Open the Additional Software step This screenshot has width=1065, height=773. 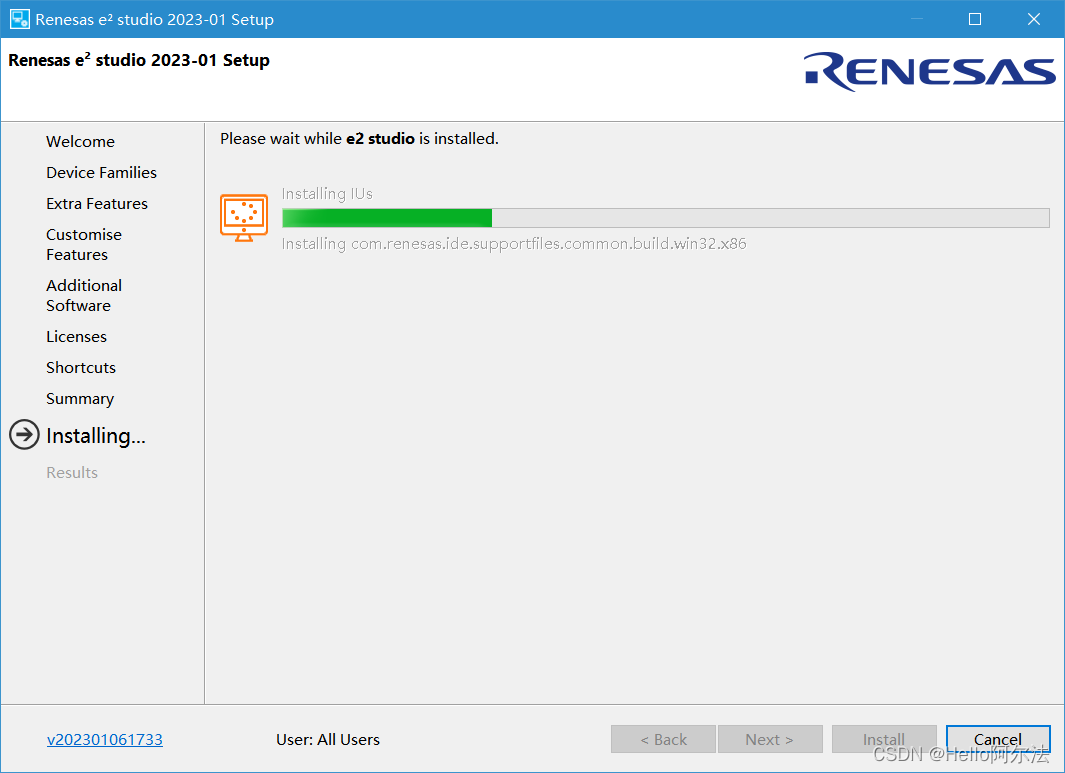[84, 295]
